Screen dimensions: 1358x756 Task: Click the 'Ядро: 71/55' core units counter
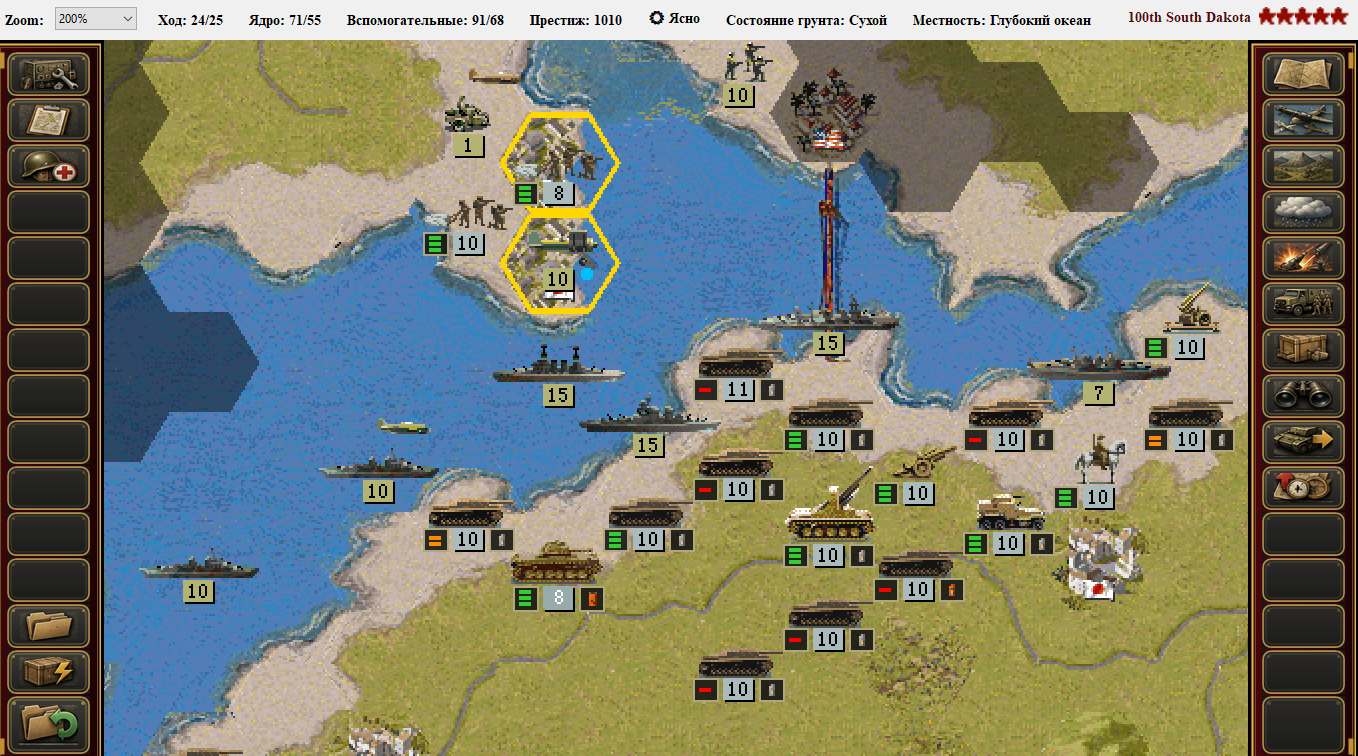tap(285, 20)
